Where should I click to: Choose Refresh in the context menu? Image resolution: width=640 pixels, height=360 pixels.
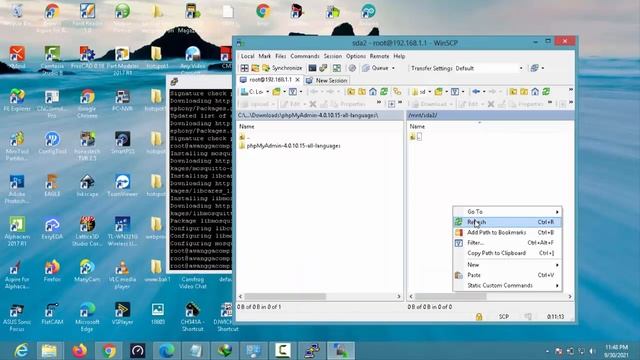coord(507,222)
